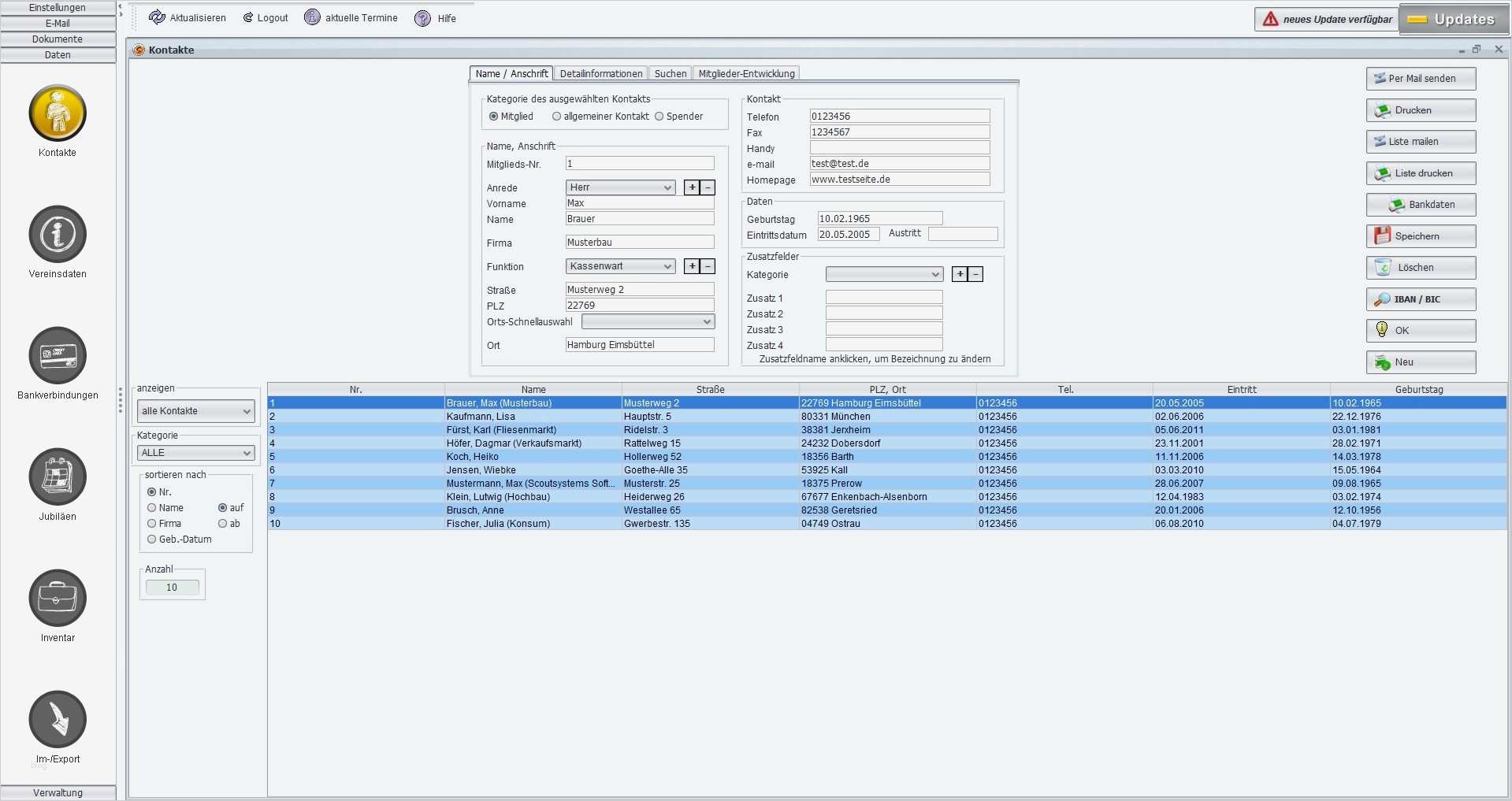
Task: Open the Hilfe help icon
Action: coord(423,18)
